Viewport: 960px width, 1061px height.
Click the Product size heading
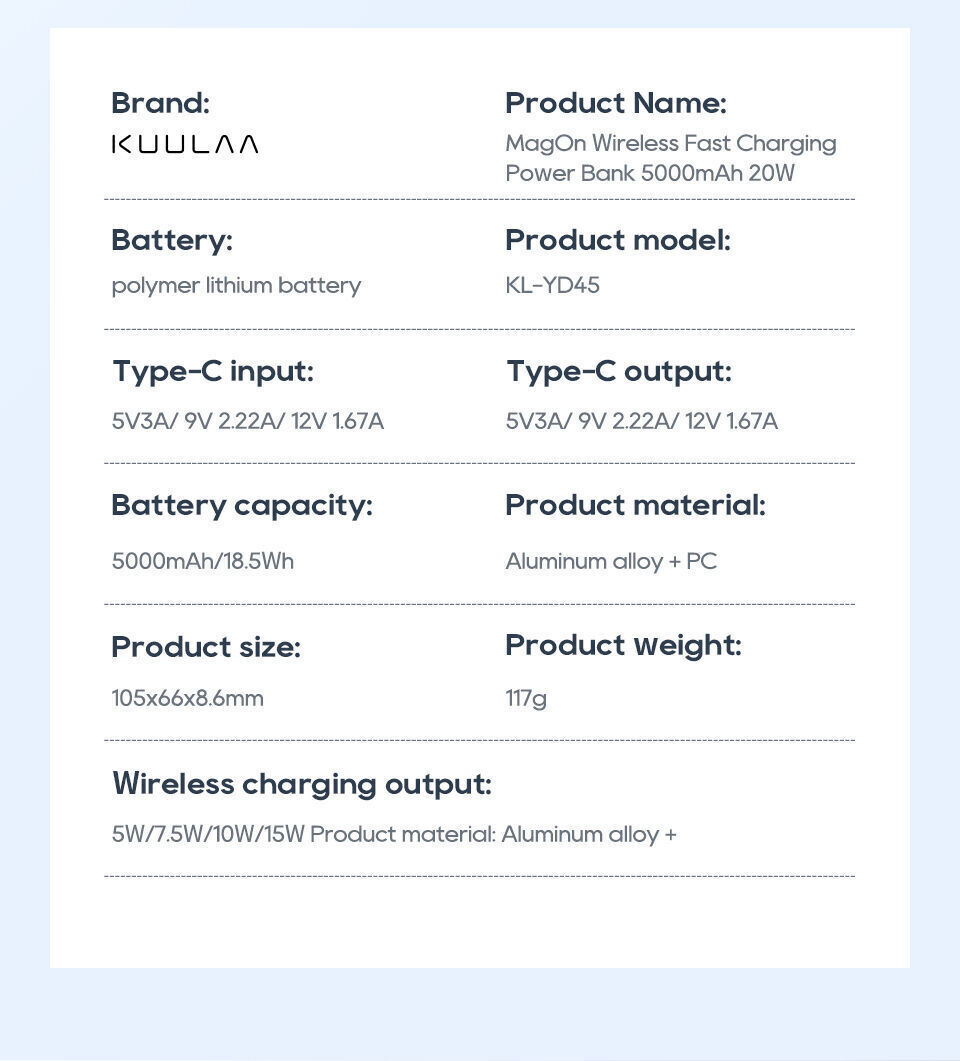click(206, 648)
